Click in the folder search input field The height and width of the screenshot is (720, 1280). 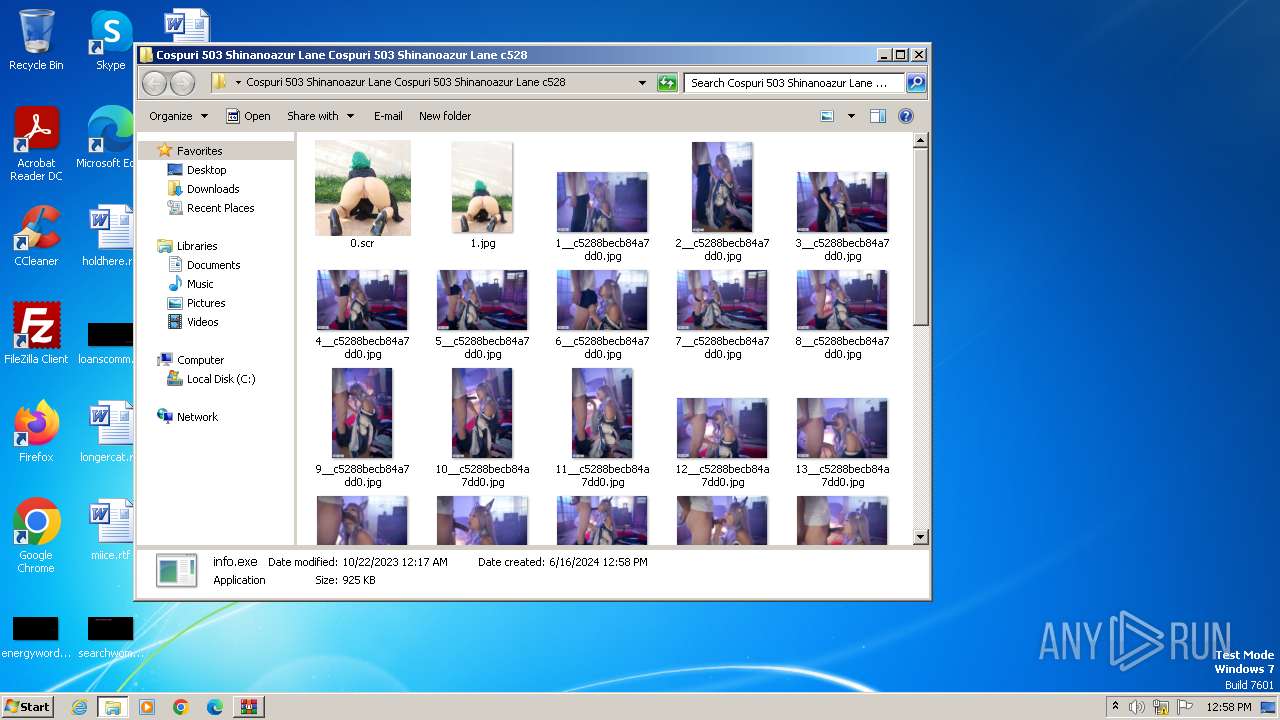[795, 83]
